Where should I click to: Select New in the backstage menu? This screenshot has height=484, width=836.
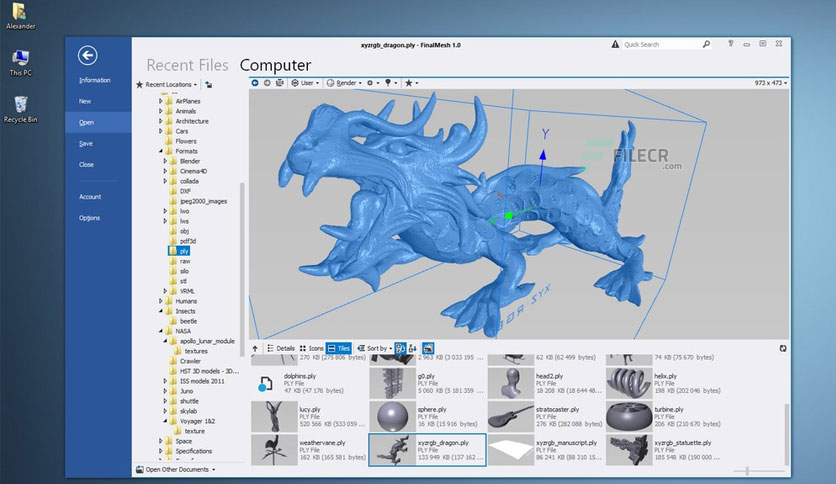pyautogui.click(x=85, y=101)
